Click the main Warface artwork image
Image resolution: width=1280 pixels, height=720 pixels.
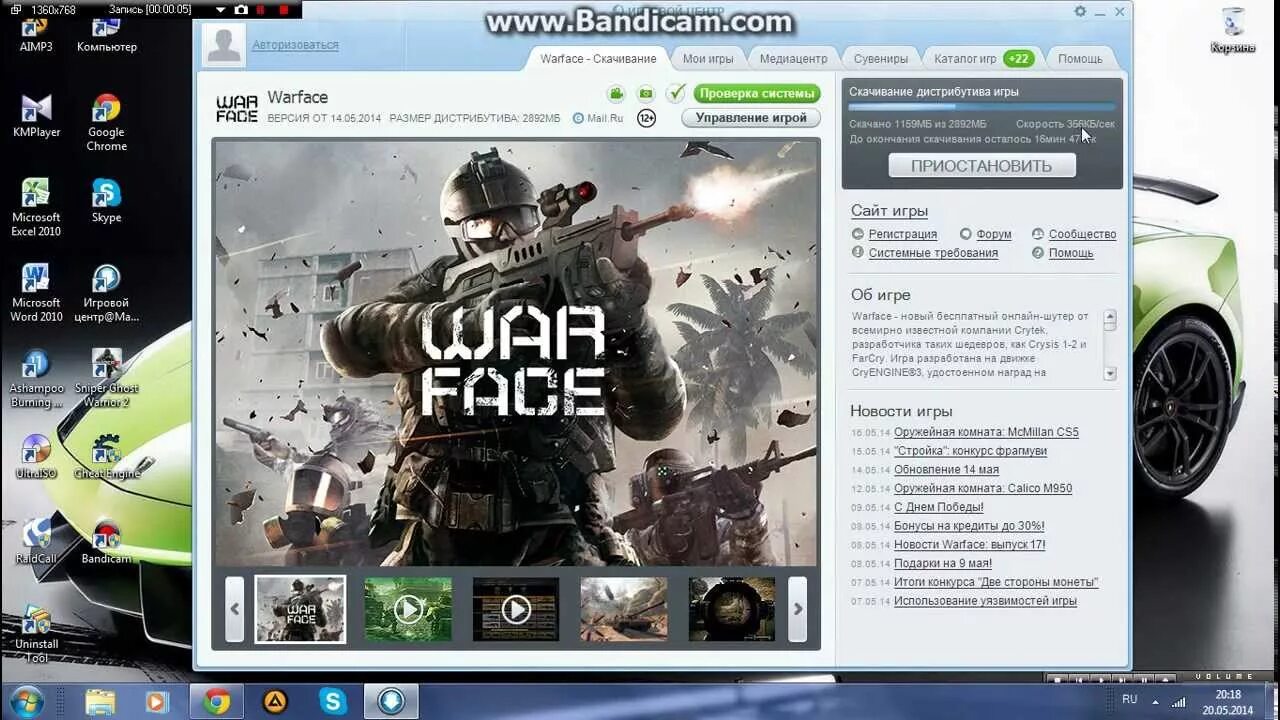[516, 352]
